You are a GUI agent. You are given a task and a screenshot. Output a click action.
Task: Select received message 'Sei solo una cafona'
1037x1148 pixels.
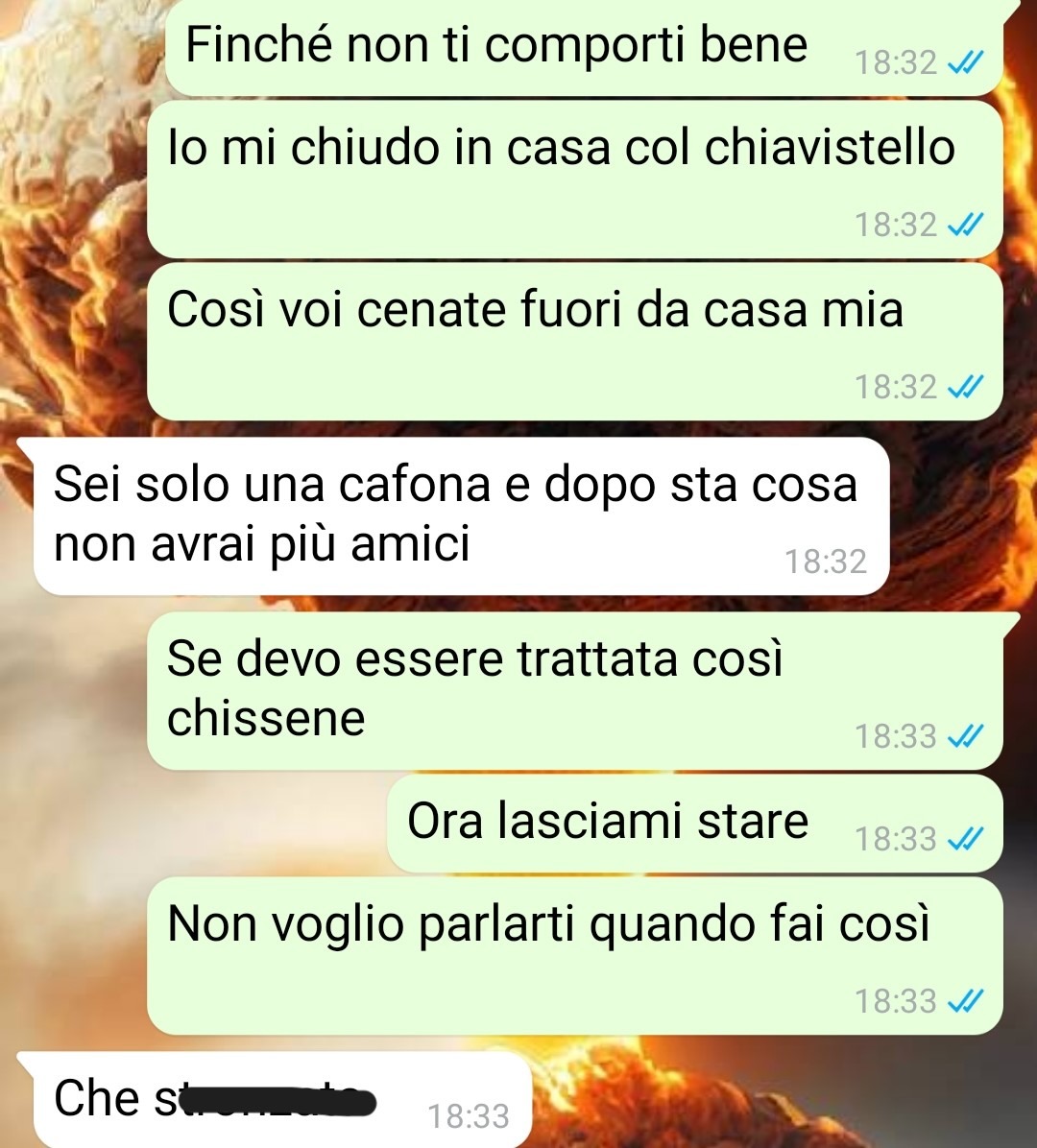(462, 516)
